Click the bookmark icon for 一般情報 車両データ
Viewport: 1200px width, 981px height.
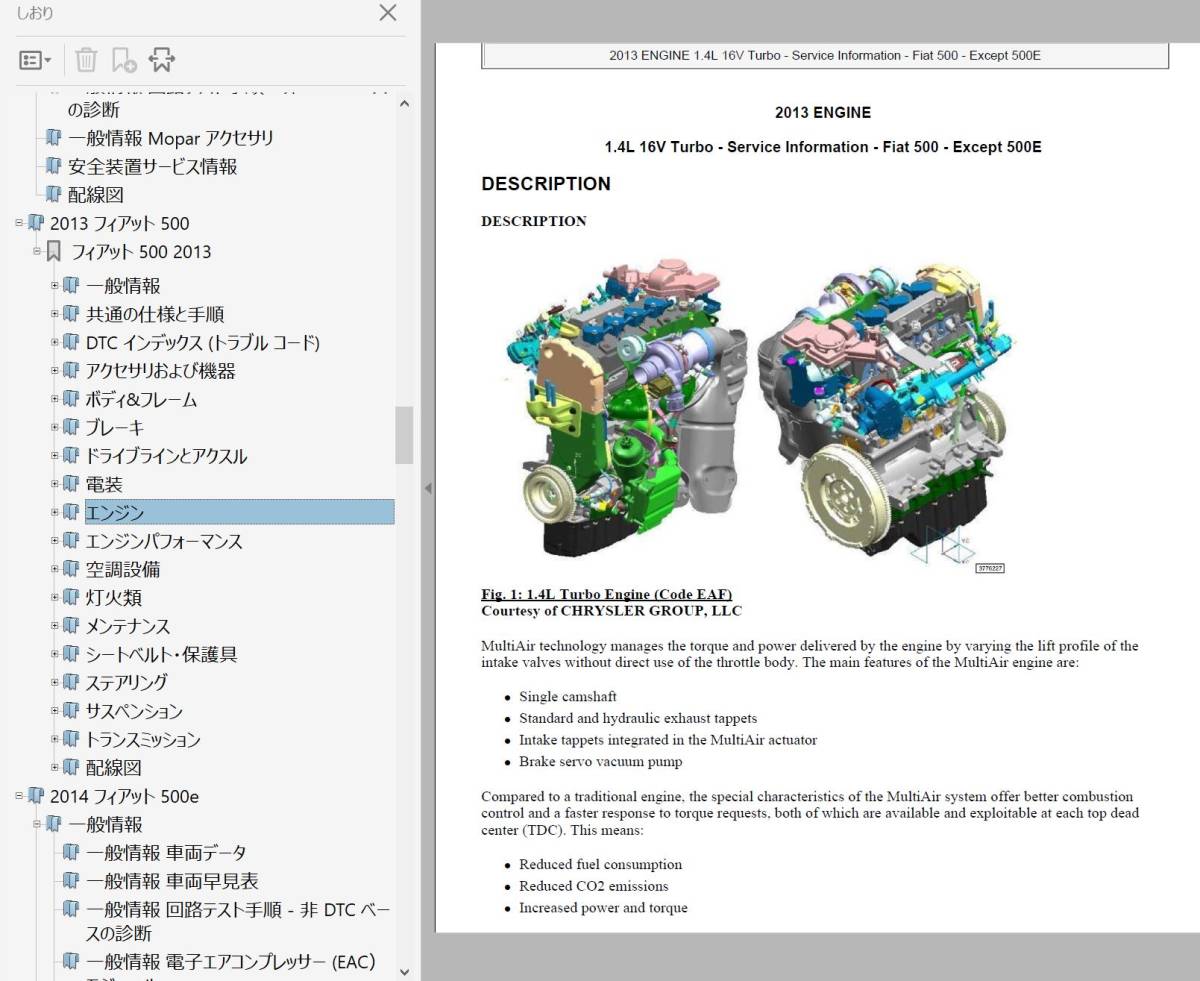[x=71, y=853]
